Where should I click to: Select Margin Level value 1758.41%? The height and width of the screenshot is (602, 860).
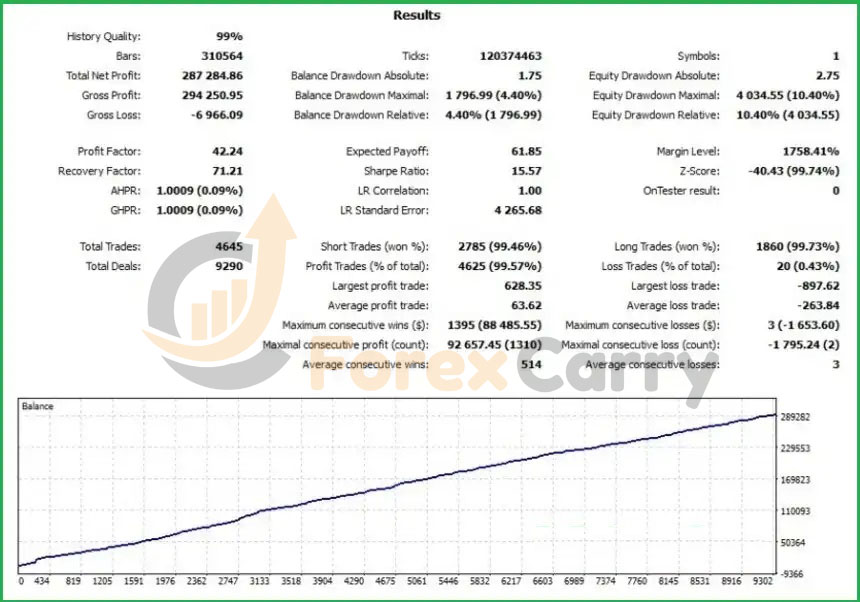pos(811,151)
